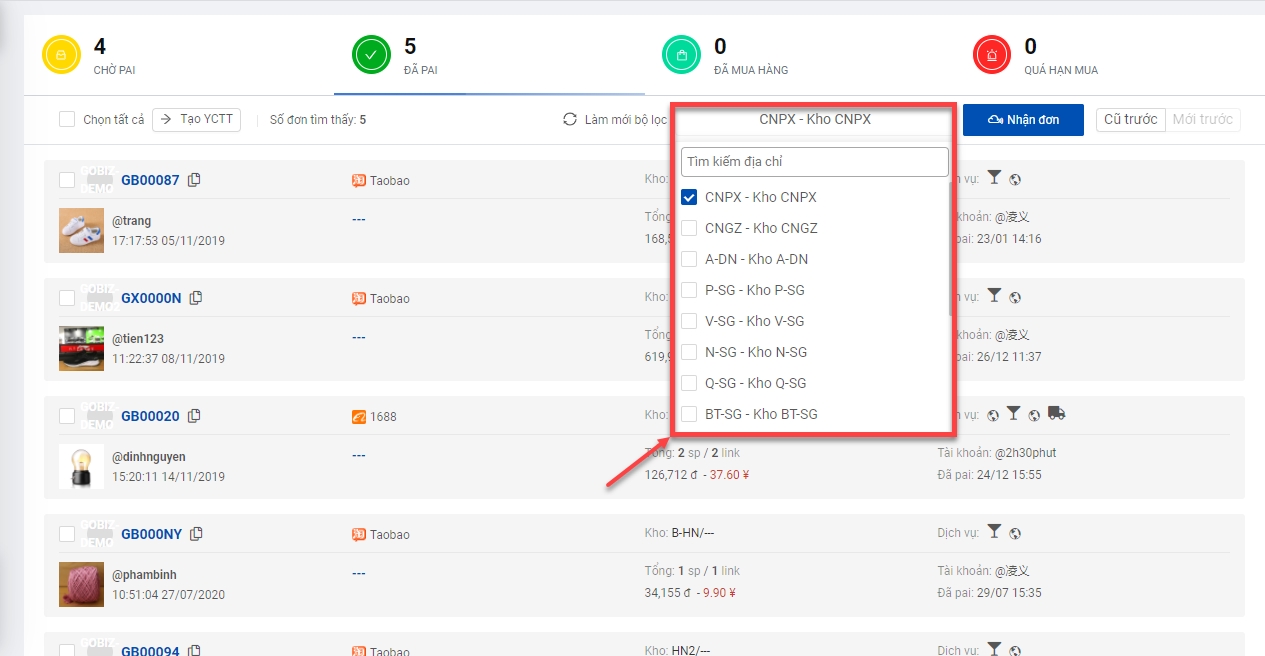The height and width of the screenshot is (656, 1265).
Task: Click the customer name '@tien123'
Action: pos(138,339)
